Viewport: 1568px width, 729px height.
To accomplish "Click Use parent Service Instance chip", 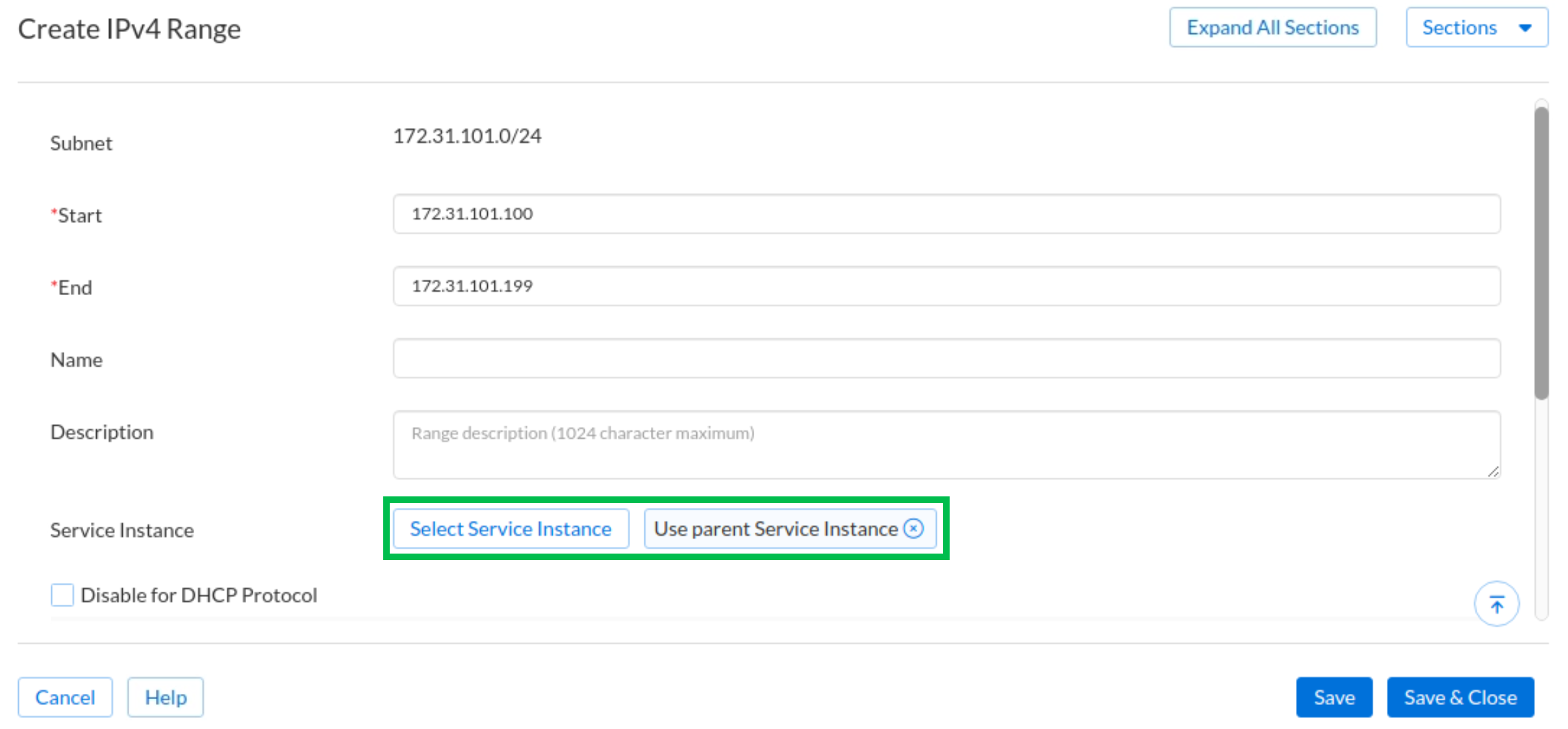I will point(775,528).
